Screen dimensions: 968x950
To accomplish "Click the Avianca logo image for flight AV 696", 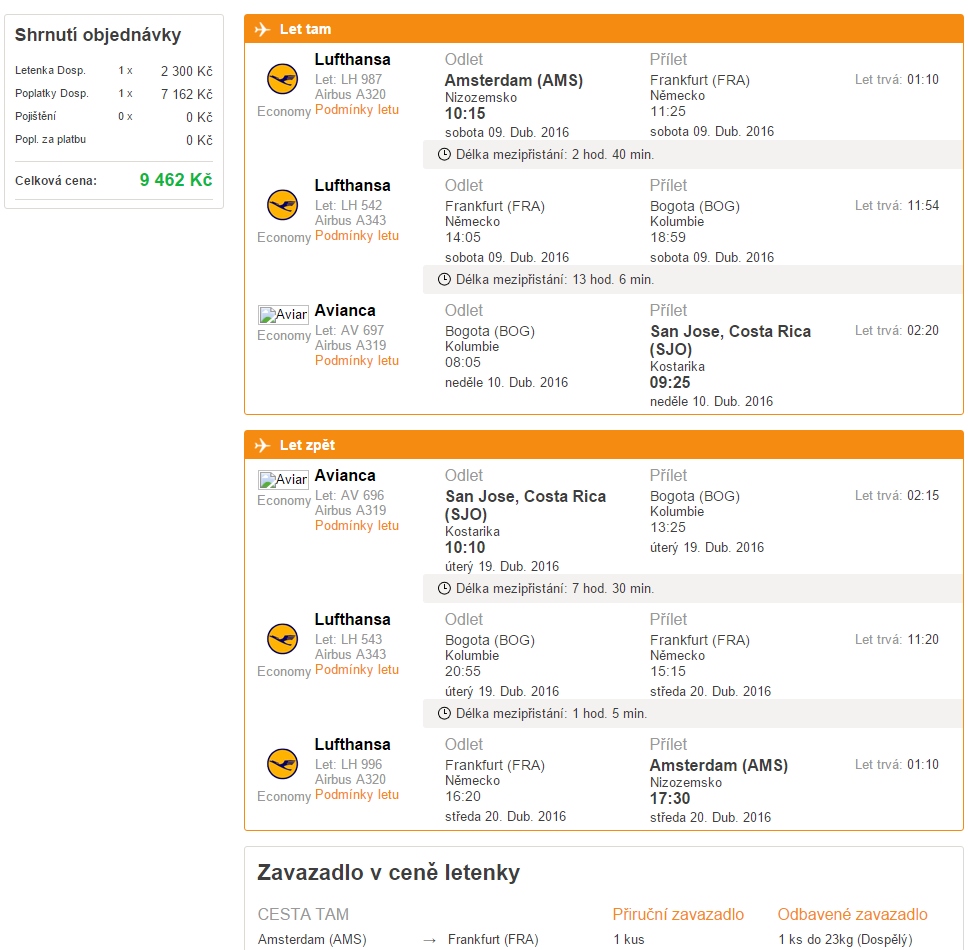I will pos(283,480).
